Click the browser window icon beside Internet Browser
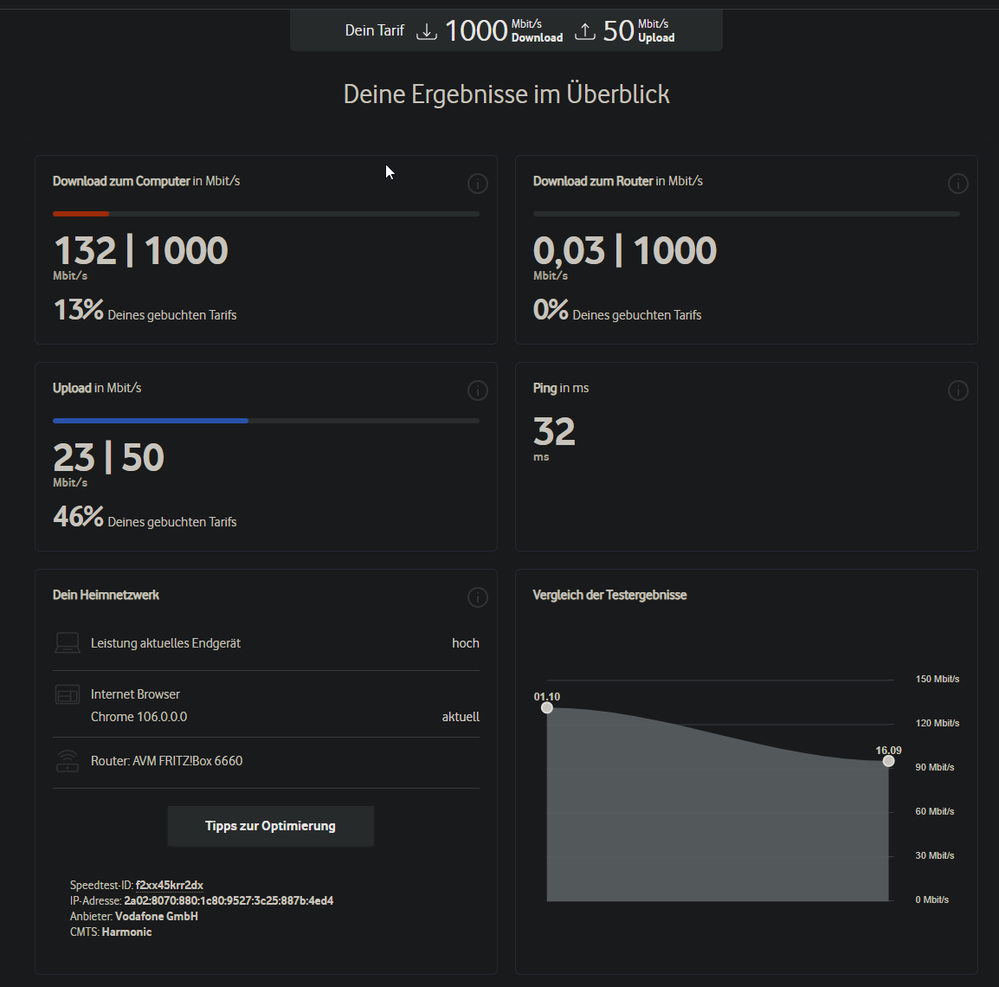This screenshot has height=987, width=999. (x=68, y=694)
